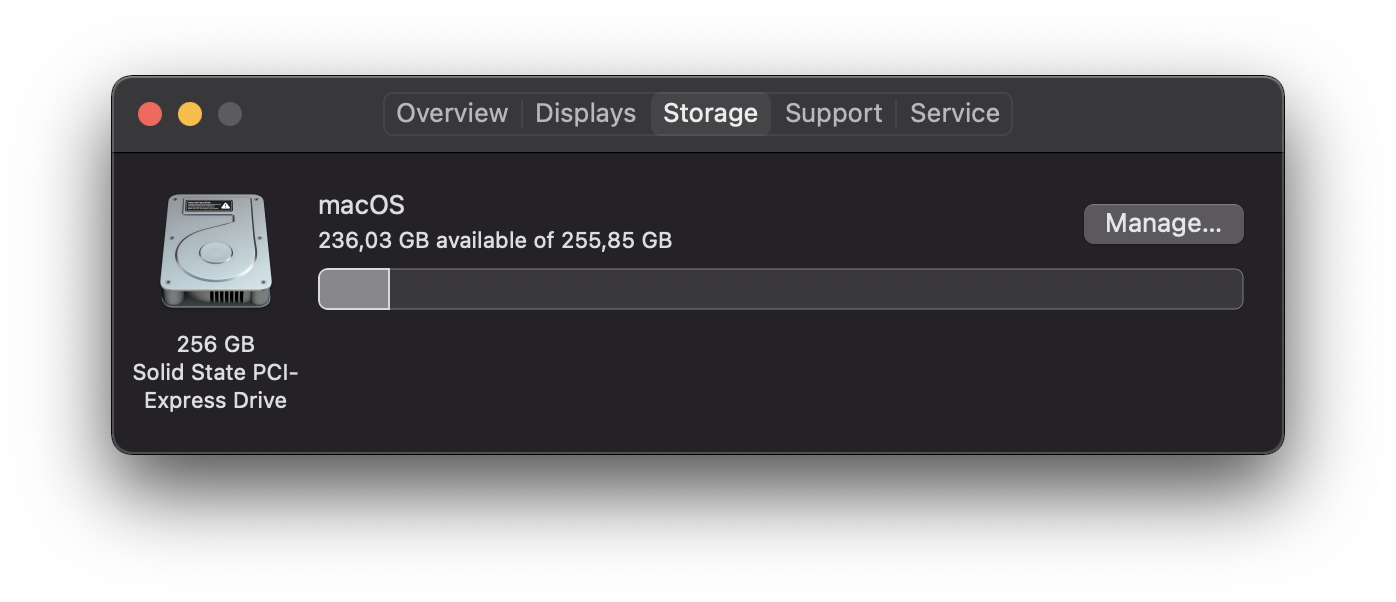The image size is (1396, 602).
Task: Open the Service tab
Action: tap(954, 113)
